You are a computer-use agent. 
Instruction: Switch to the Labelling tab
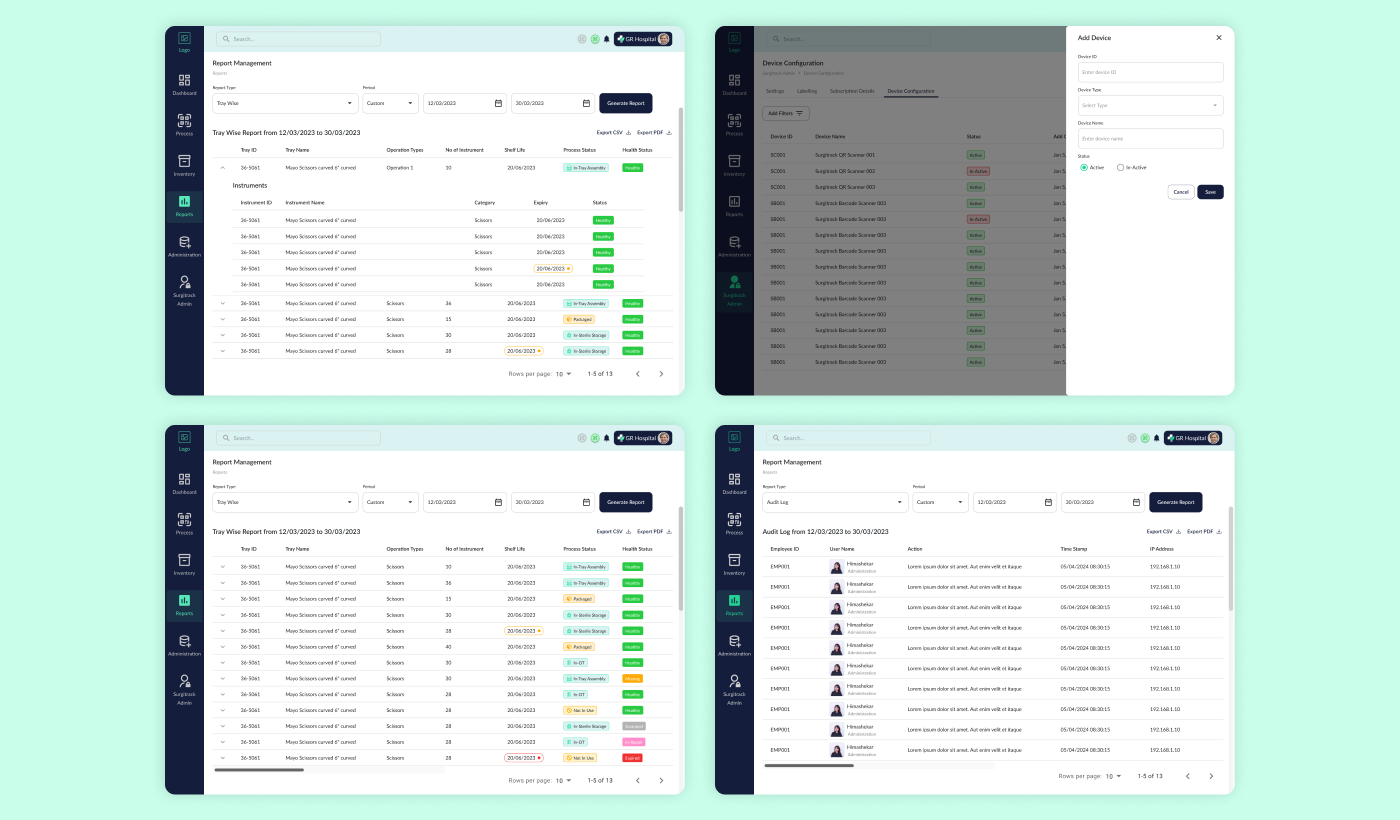tap(807, 90)
